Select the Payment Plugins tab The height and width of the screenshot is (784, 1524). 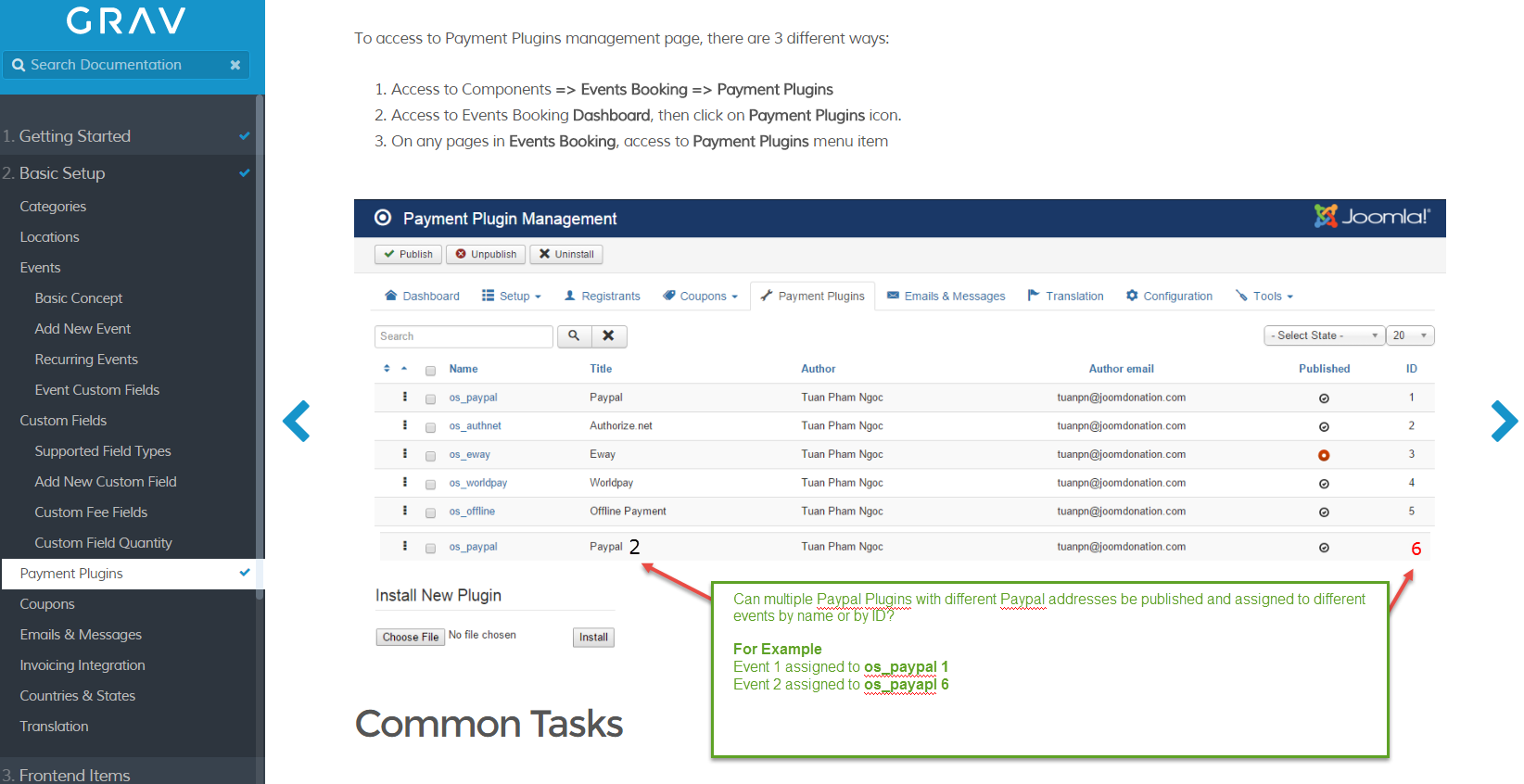[x=812, y=297]
